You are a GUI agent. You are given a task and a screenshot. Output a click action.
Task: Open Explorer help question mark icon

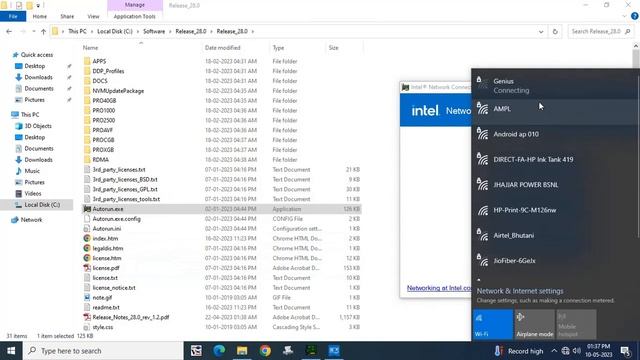pyautogui.click(x=635, y=16)
